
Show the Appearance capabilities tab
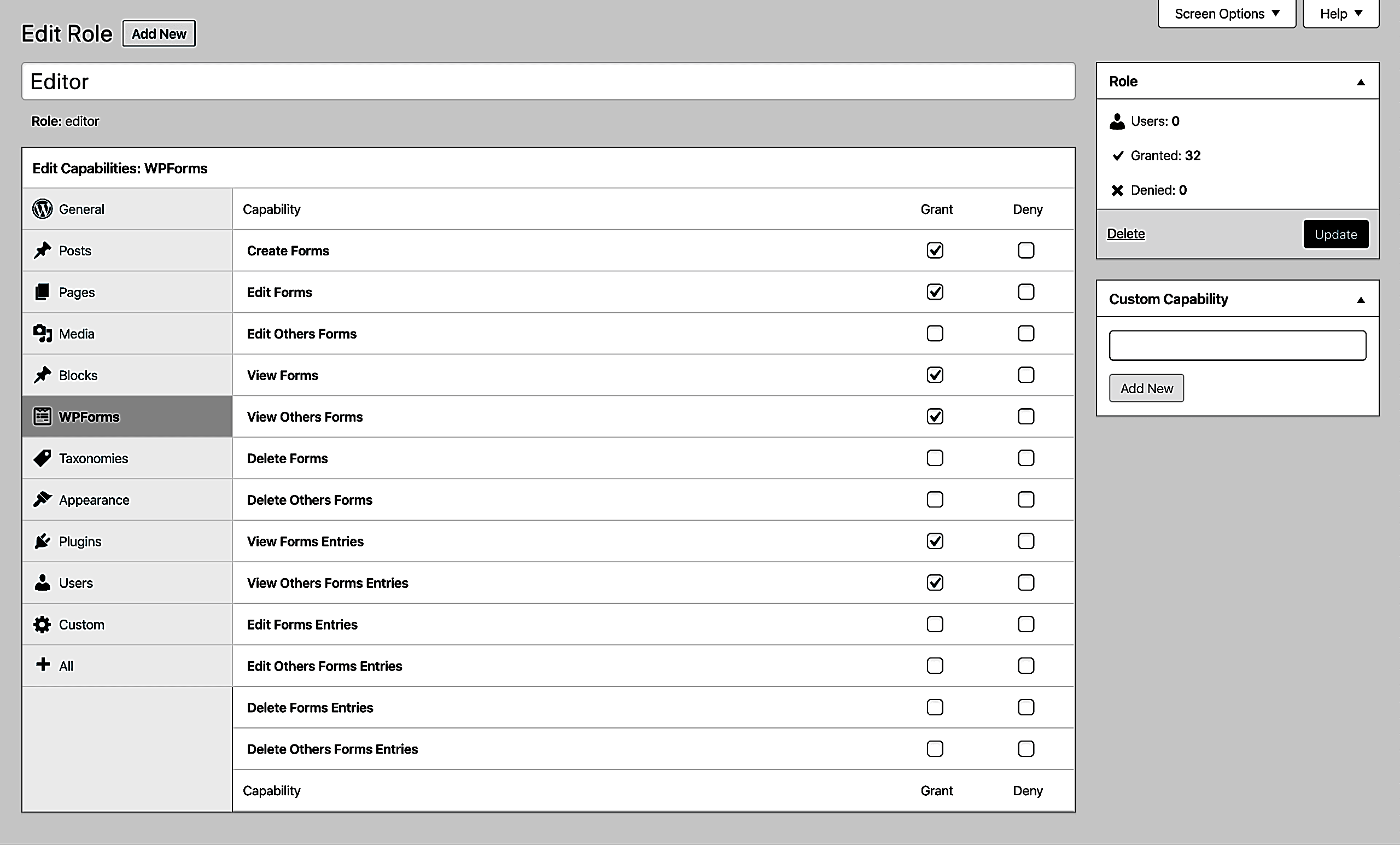point(127,499)
